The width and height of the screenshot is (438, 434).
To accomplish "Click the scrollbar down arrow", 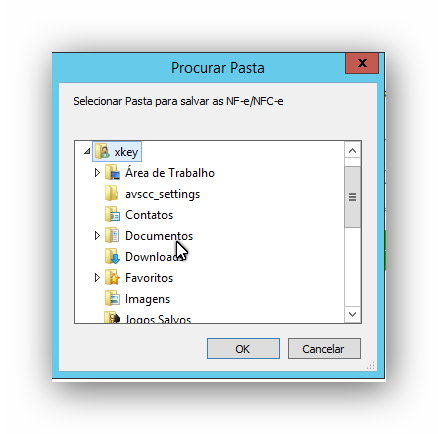I will (x=352, y=314).
